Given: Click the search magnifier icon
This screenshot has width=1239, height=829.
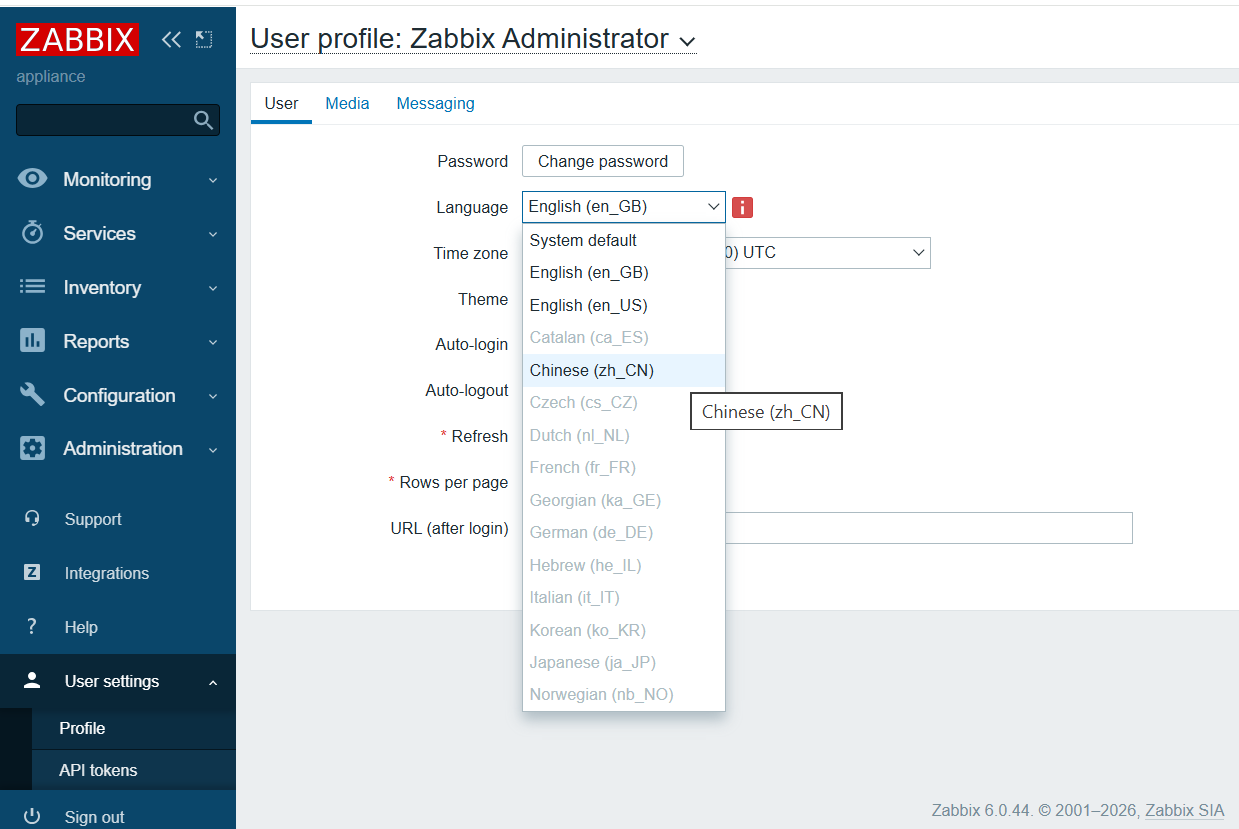Looking at the screenshot, I should point(203,121).
